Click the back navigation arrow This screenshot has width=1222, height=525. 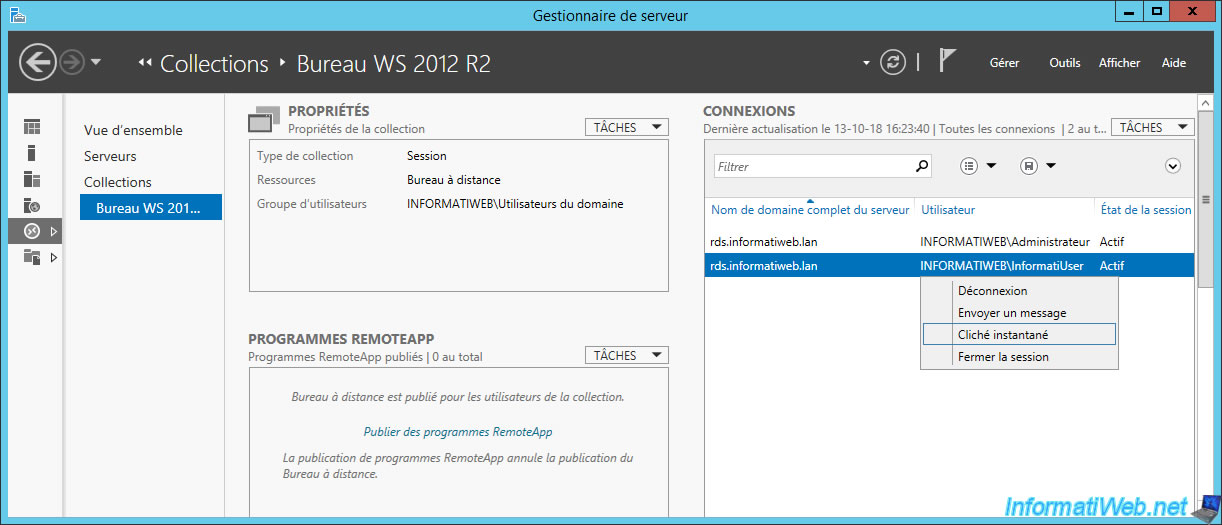coord(37,63)
